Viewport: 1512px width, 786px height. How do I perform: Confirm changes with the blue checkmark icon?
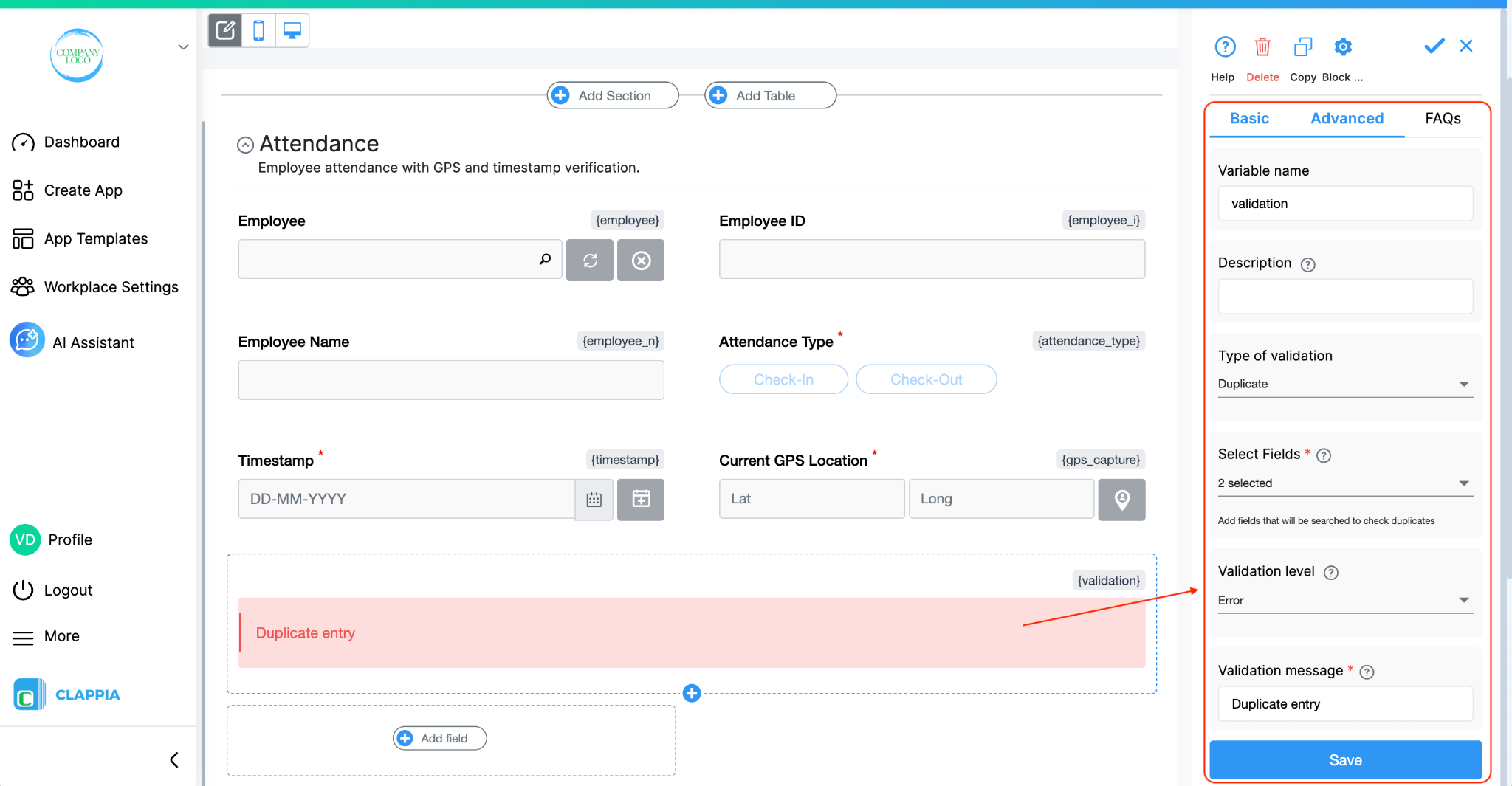pyautogui.click(x=1433, y=46)
